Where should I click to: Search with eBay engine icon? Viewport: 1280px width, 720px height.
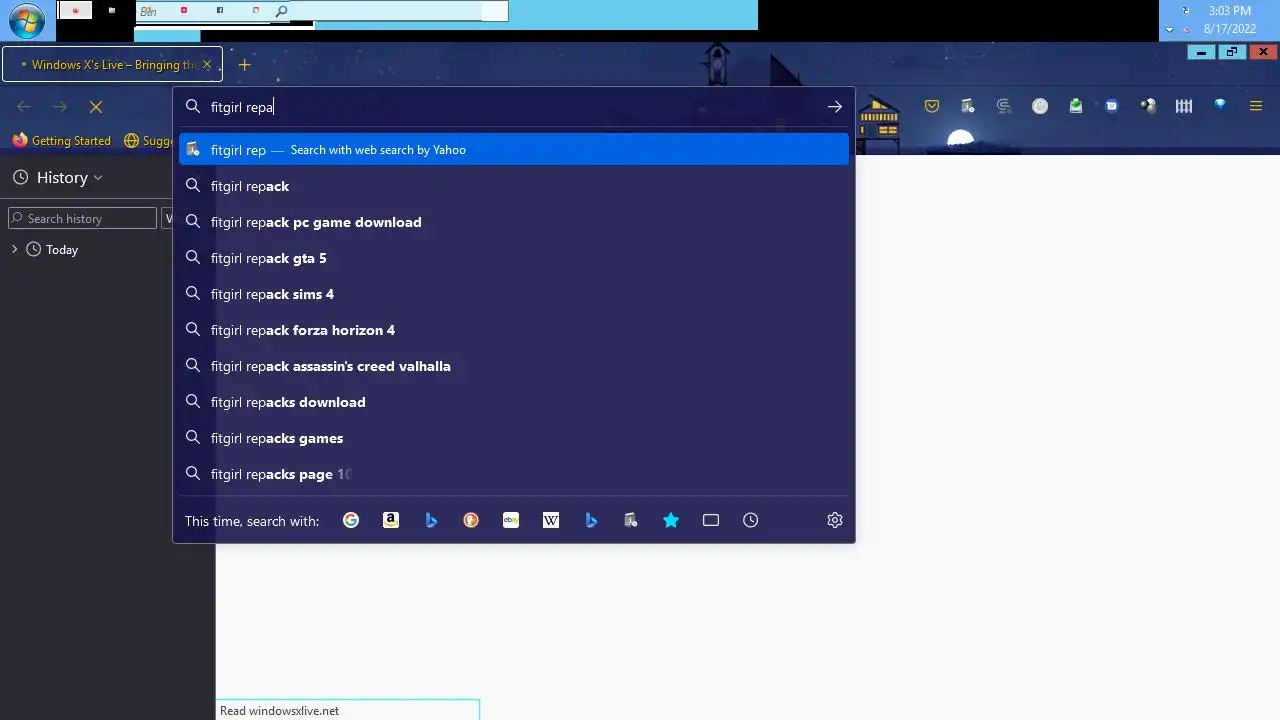tap(511, 520)
